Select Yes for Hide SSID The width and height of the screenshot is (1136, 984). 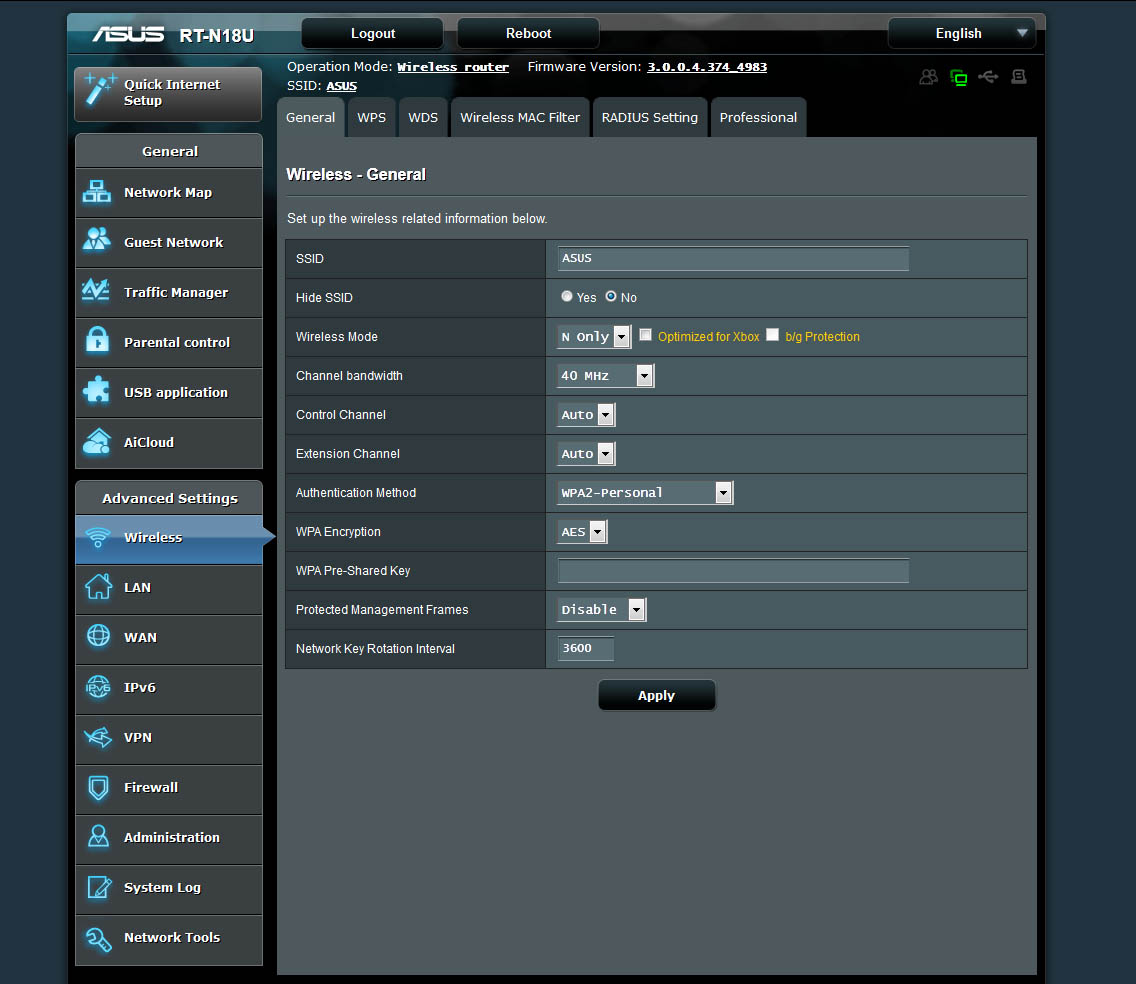pyautogui.click(x=567, y=296)
